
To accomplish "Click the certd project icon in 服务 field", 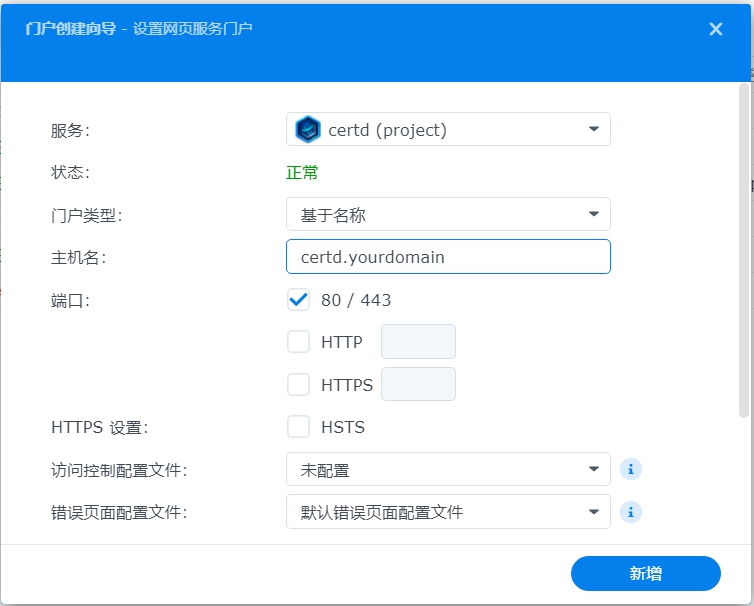I will (x=308, y=130).
